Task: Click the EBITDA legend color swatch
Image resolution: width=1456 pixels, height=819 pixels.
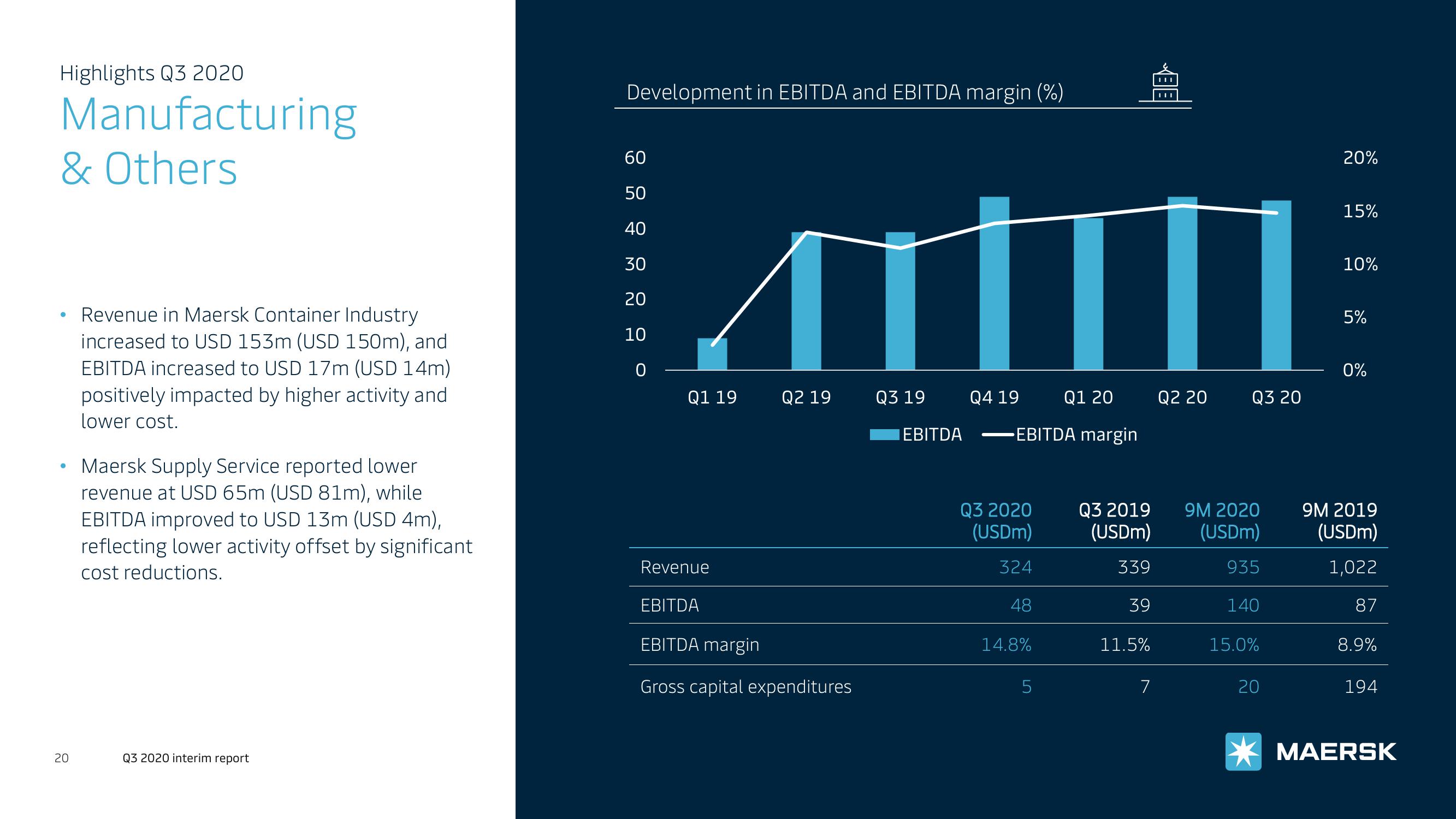Action: click(884, 434)
